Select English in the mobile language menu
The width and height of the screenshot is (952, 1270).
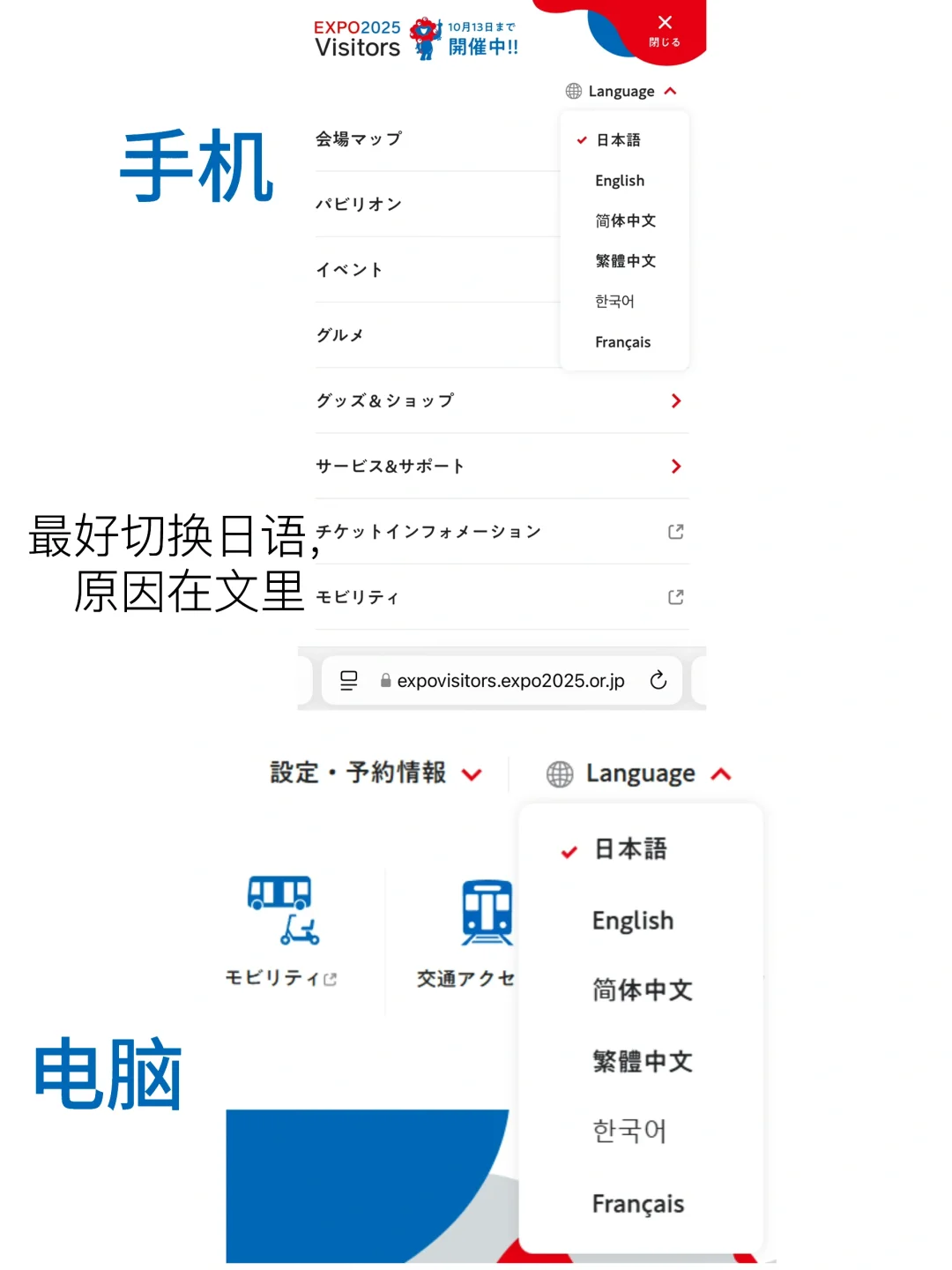(x=620, y=180)
